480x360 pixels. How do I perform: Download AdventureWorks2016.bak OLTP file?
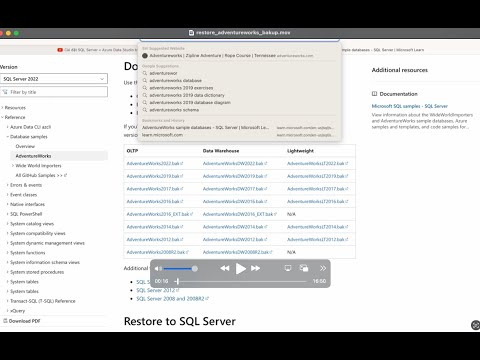[x=155, y=201]
